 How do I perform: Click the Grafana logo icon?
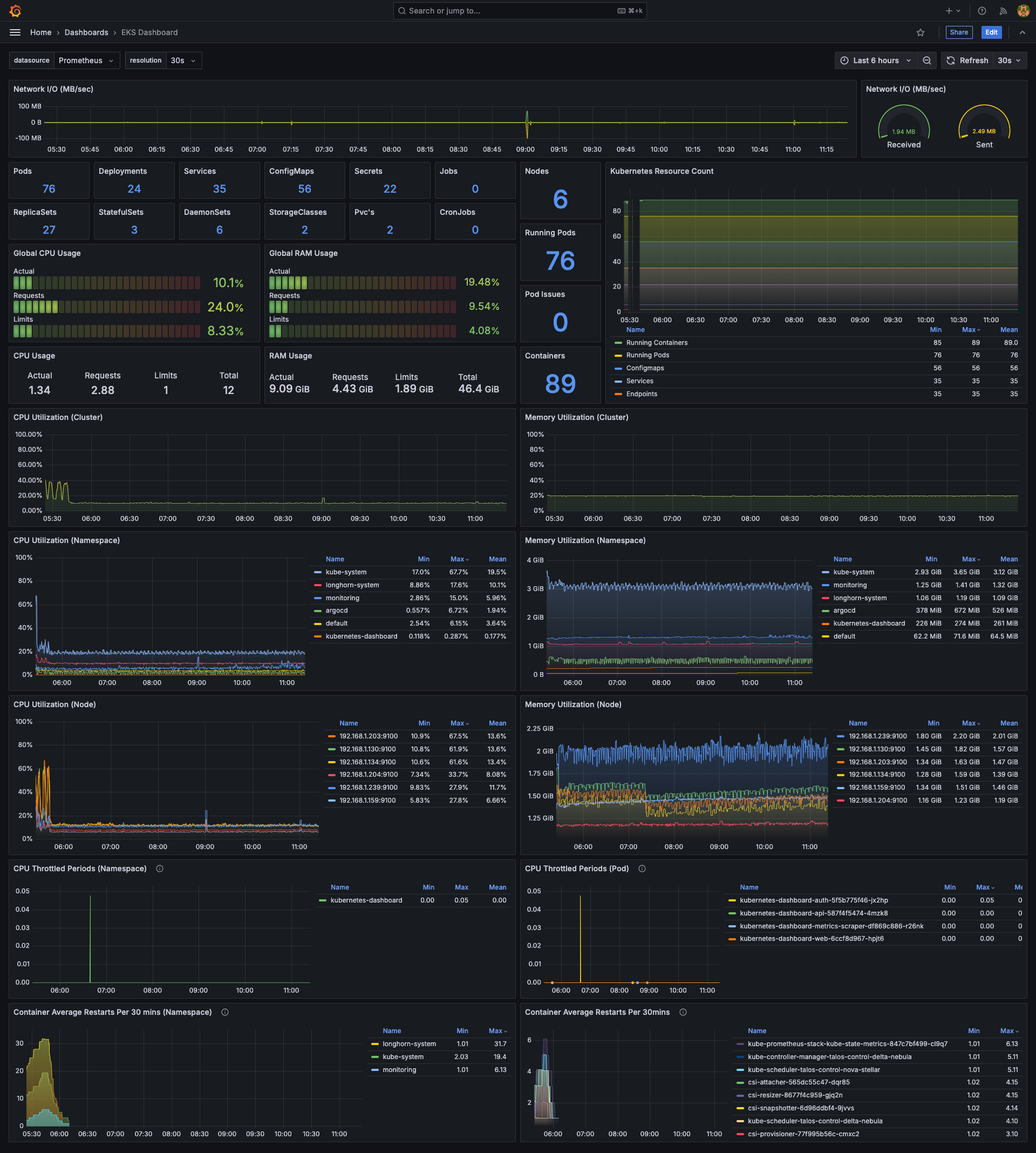tap(15, 11)
